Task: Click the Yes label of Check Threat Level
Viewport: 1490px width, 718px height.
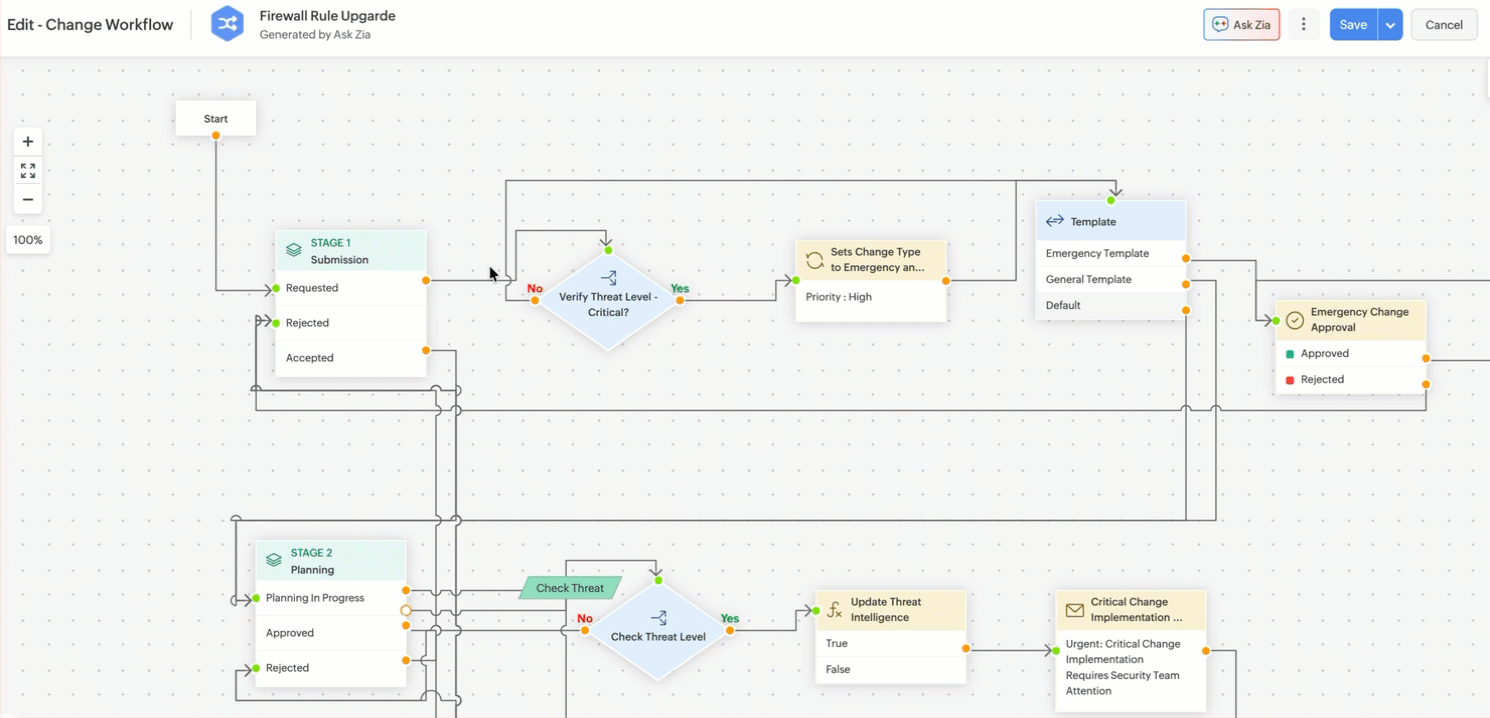Action: point(730,619)
